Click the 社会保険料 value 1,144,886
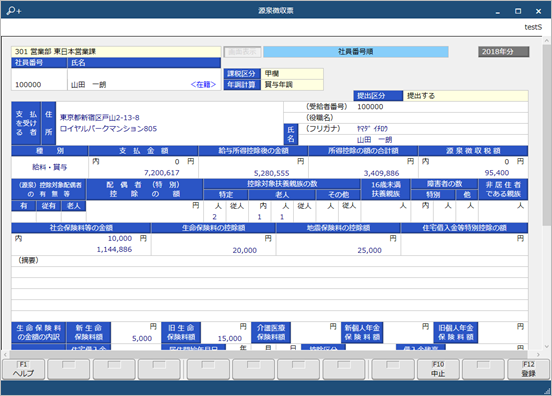 click(114, 250)
